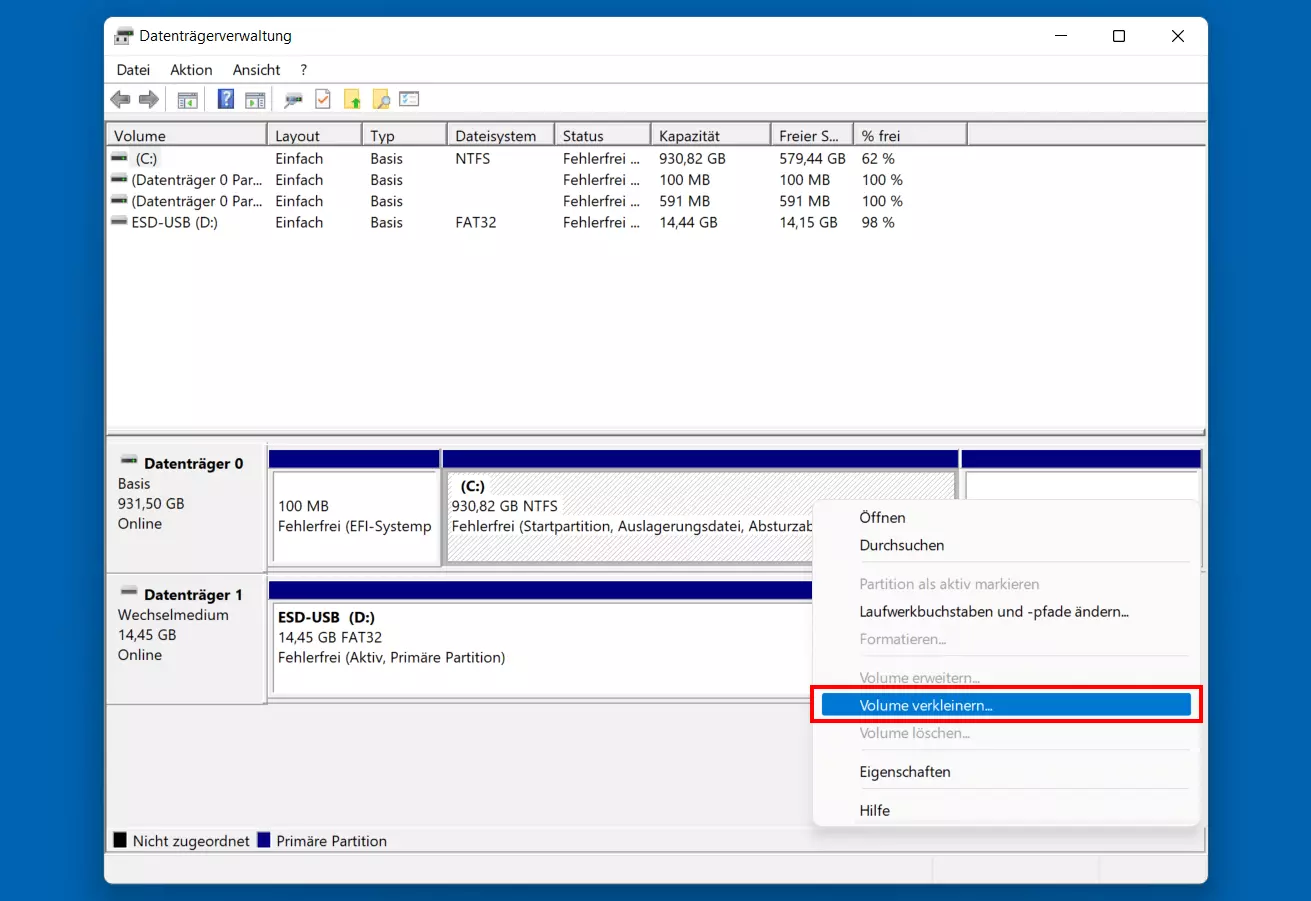Open the Ansicht menu

[x=256, y=70]
